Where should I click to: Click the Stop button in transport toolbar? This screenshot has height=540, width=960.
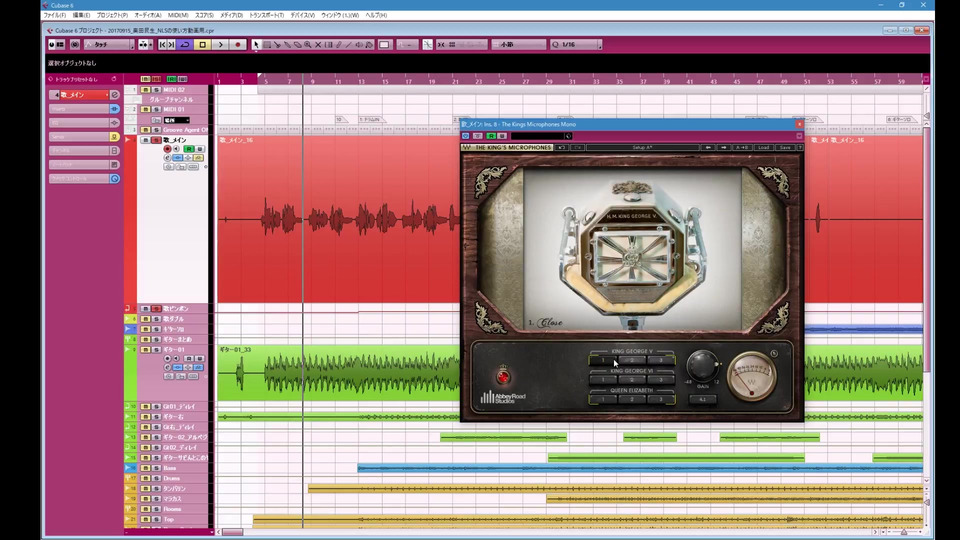click(203, 45)
